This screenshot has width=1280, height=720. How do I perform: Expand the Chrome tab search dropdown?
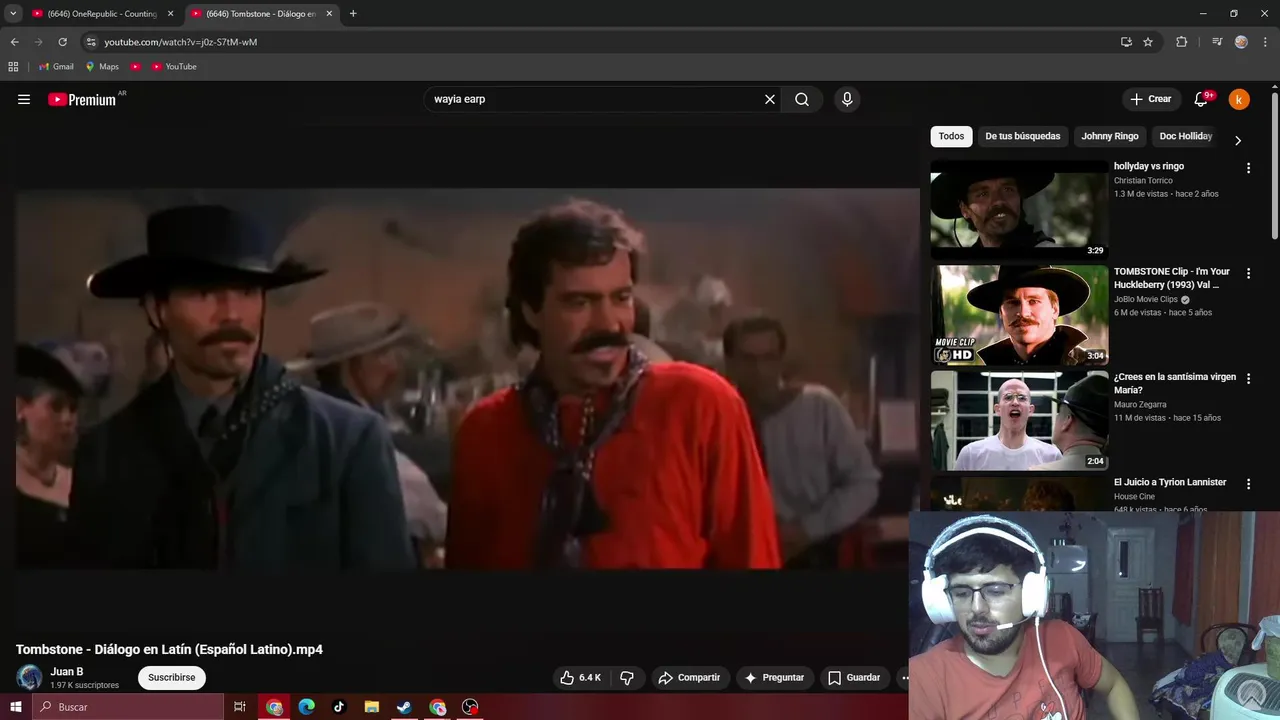[13, 14]
